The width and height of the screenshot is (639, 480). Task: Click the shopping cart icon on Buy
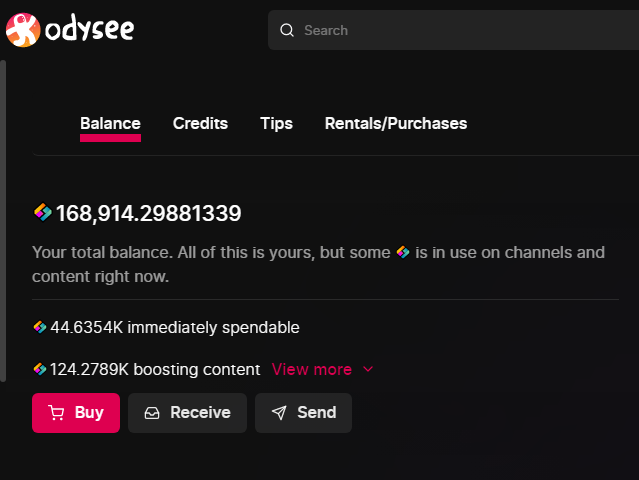point(56,413)
